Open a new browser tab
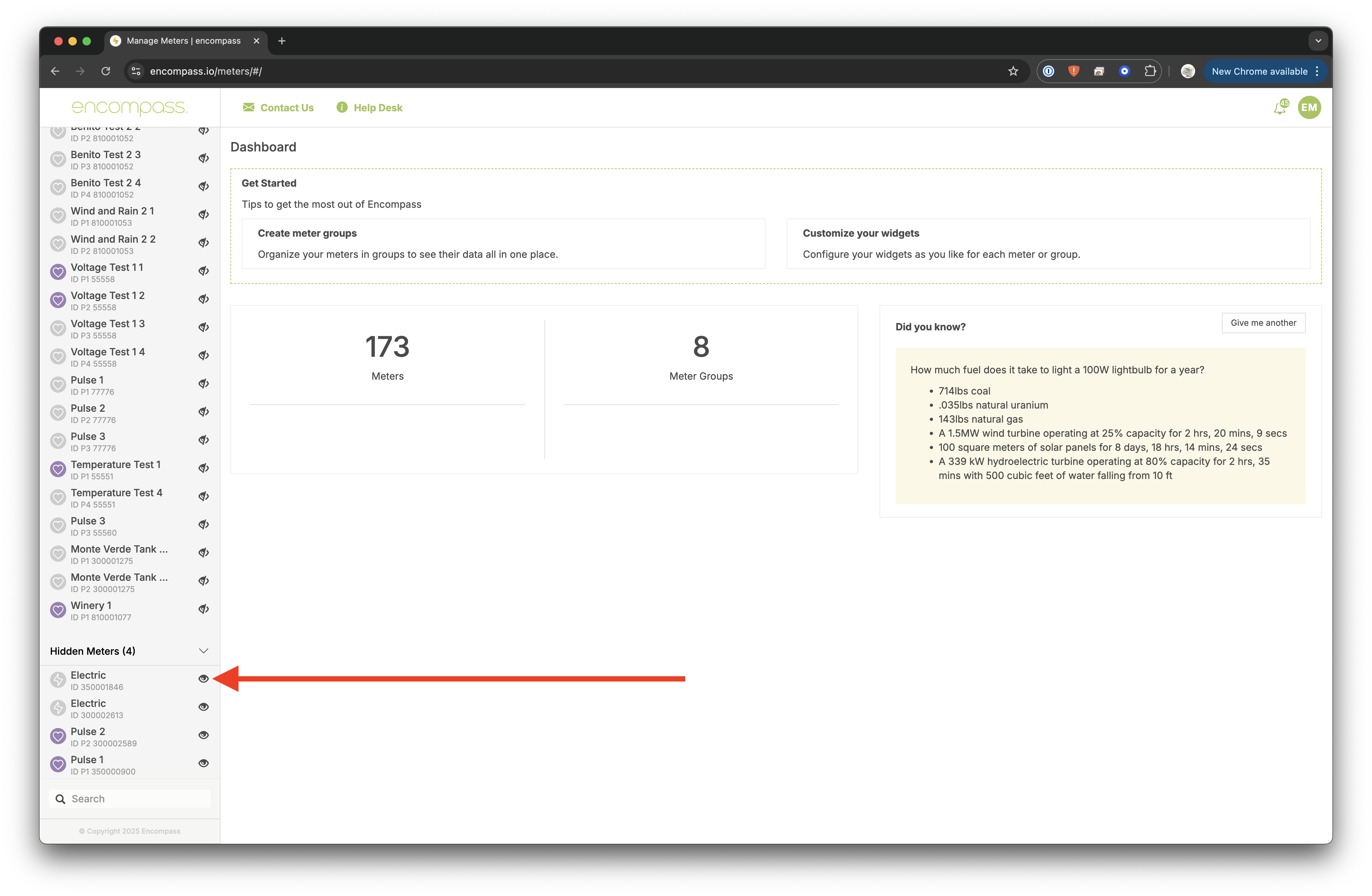Screen dimensions: 1372x896 pos(282,41)
